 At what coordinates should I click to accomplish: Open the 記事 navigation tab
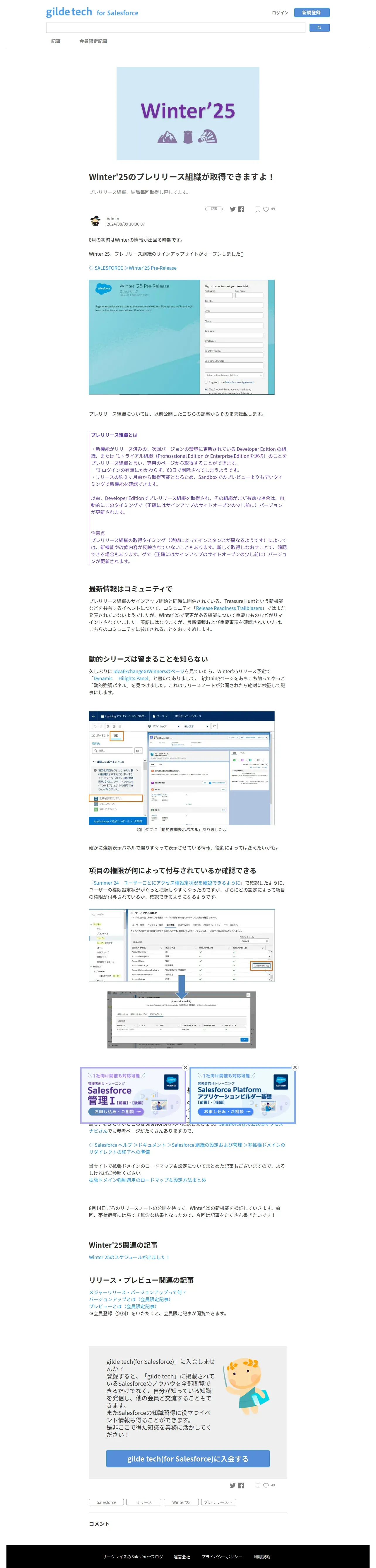56,41
